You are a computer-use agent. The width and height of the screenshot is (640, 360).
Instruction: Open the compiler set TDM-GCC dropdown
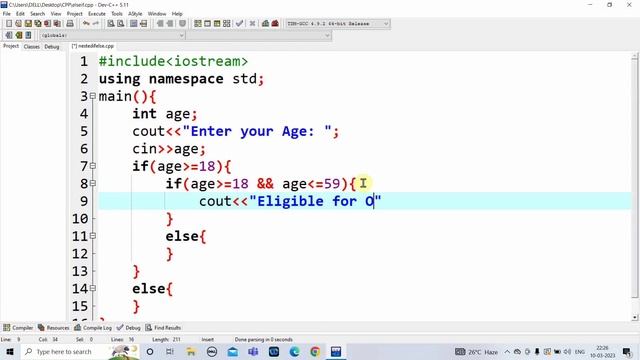pyautogui.click(x=338, y=24)
